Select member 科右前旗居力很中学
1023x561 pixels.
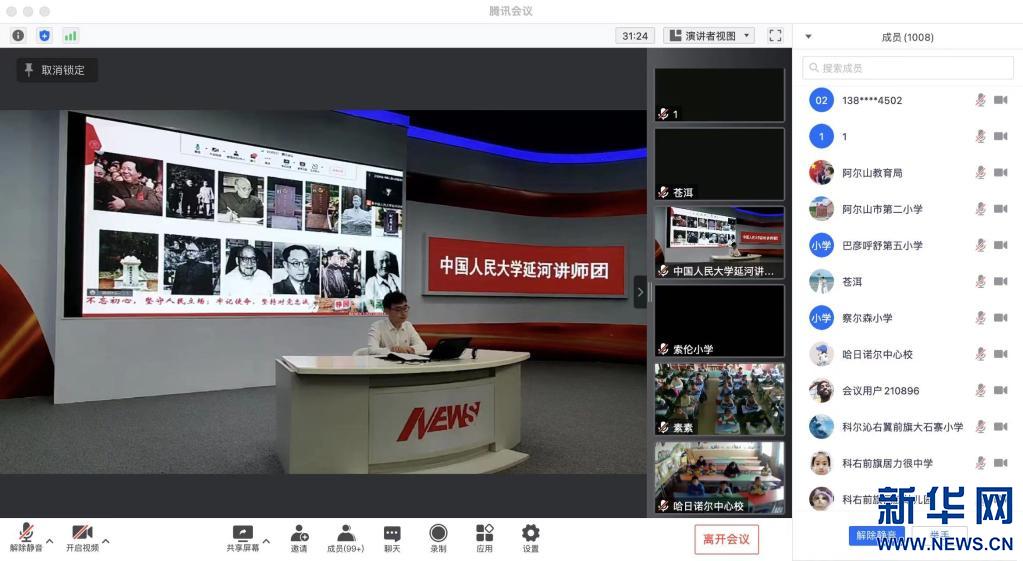point(908,463)
